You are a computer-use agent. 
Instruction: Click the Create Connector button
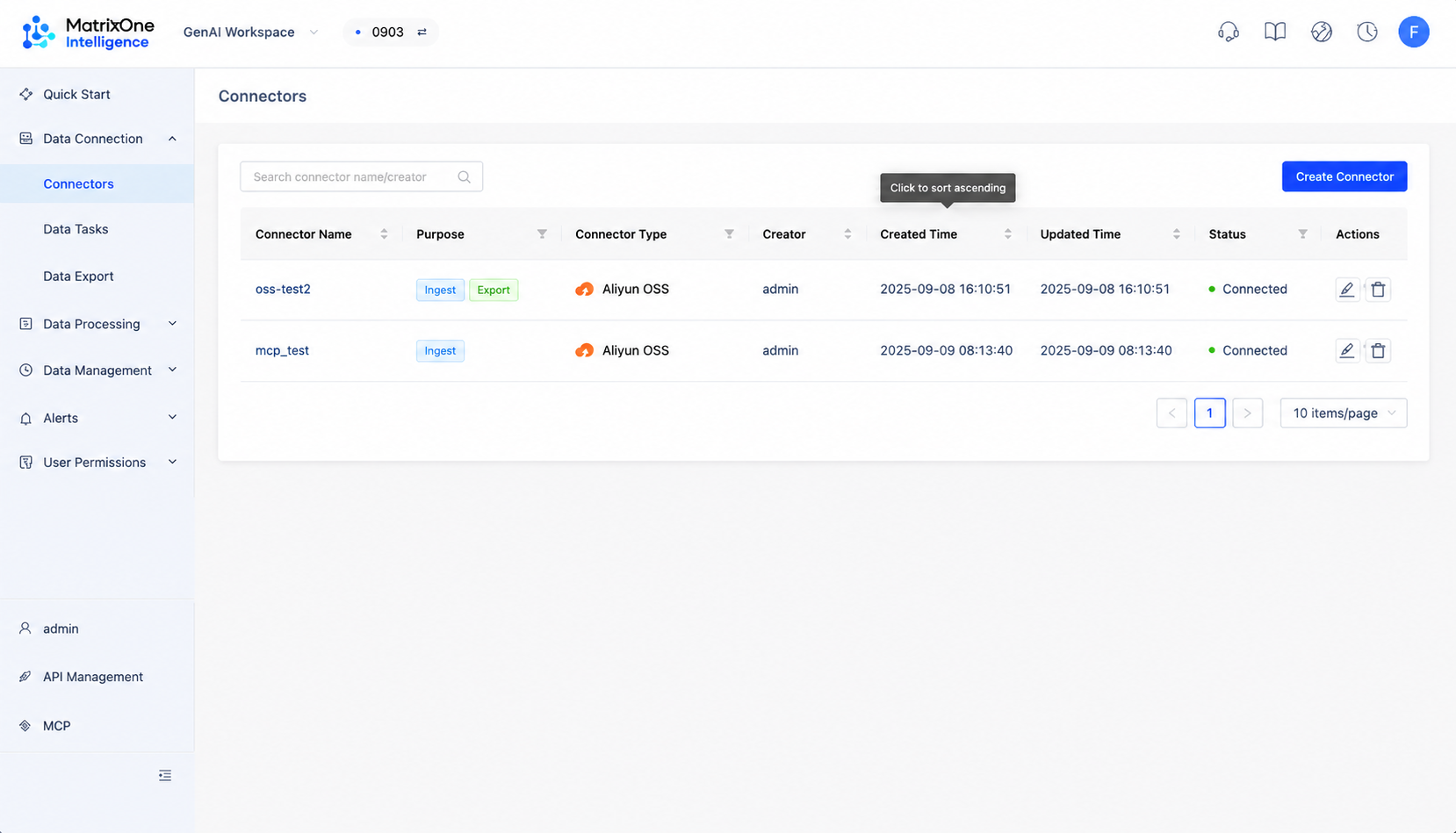click(x=1344, y=176)
